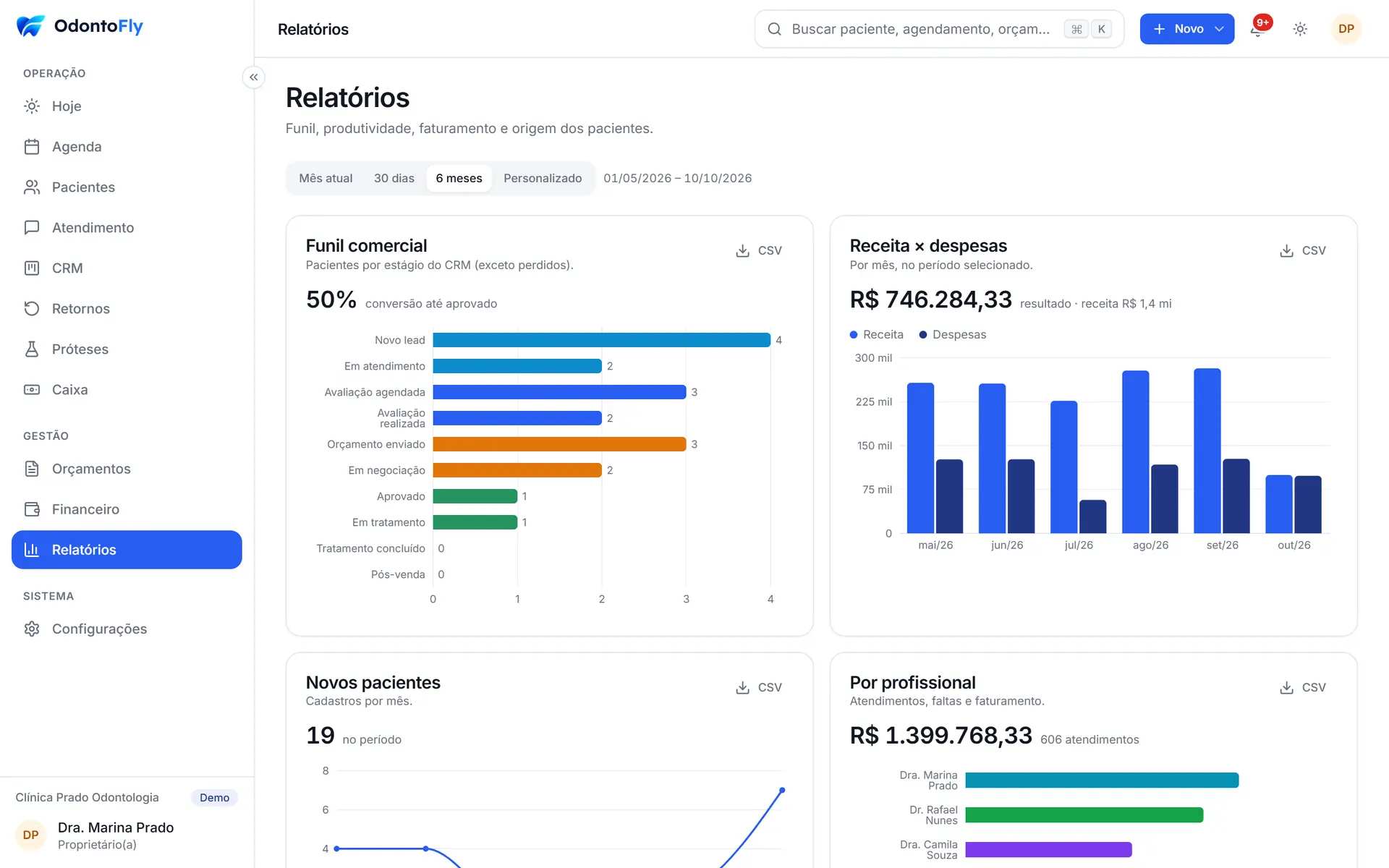The width and height of the screenshot is (1389, 868).
Task: Click the Aprovado funnel bar
Action: 475,496
